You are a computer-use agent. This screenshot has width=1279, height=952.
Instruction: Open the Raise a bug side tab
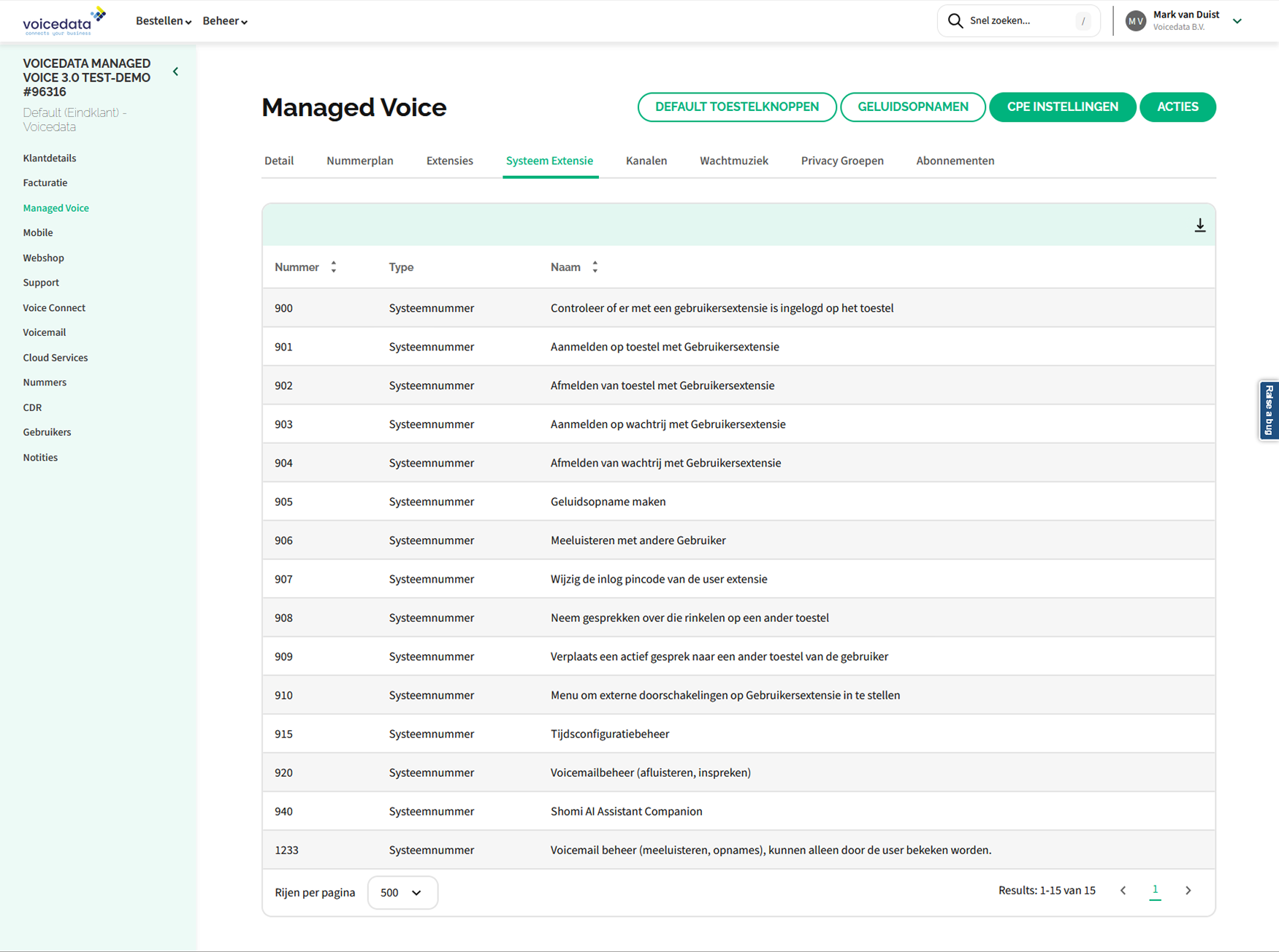pyautogui.click(x=1269, y=410)
